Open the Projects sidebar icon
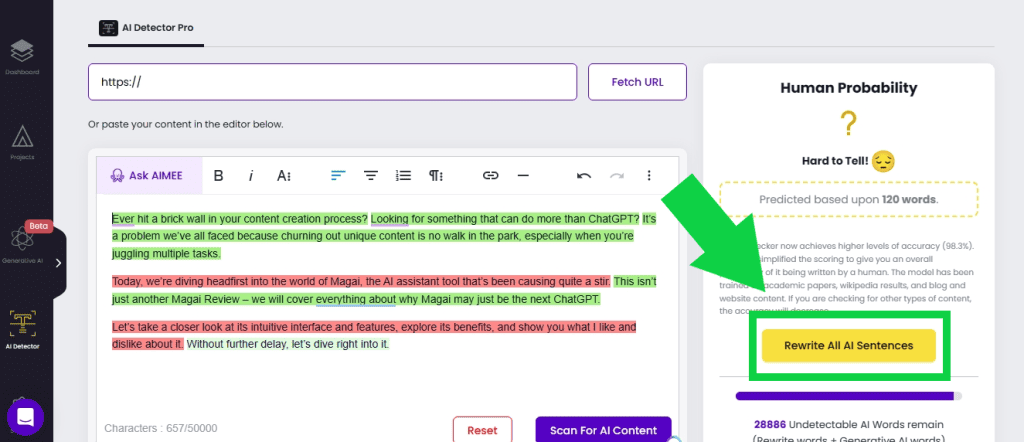 click(x=22, y=143)
